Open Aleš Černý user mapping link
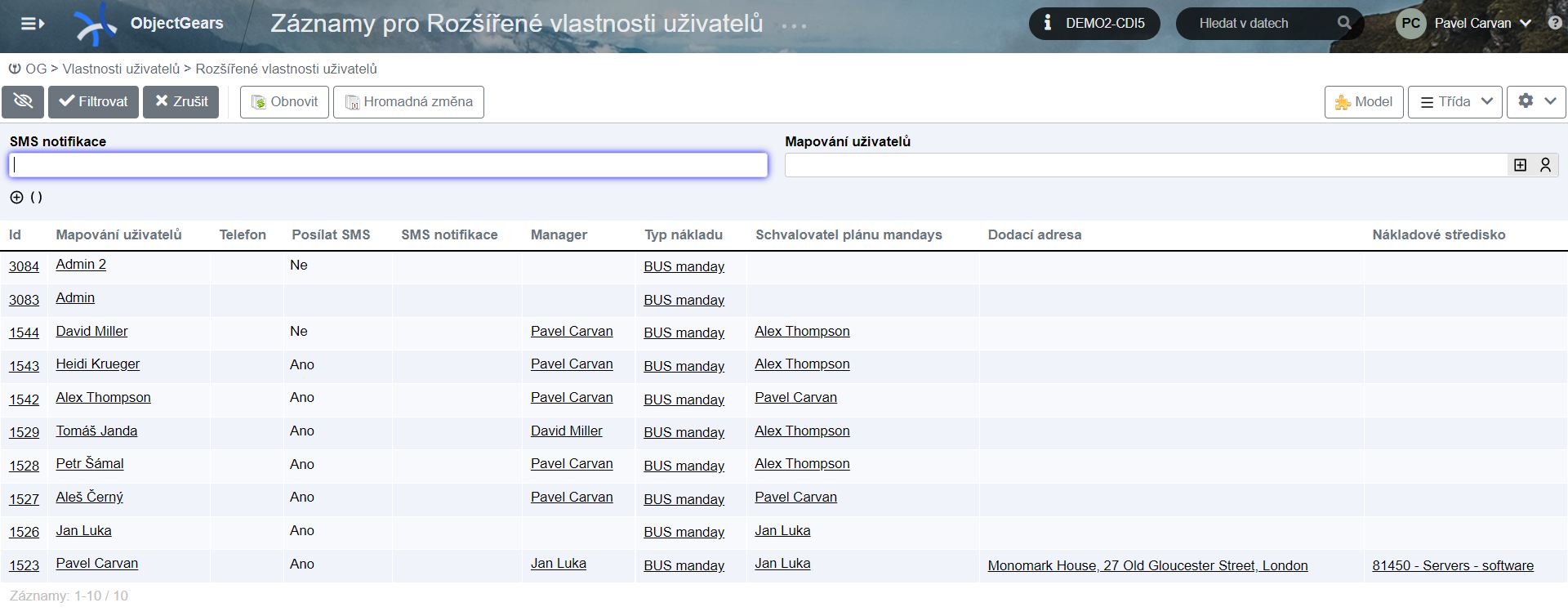The image size is (1568, 616). [89, 497]
